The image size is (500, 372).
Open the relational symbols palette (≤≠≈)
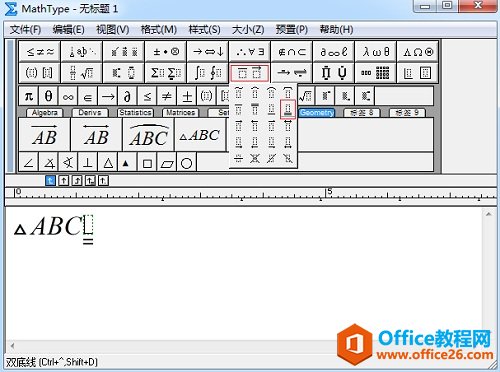click(x=40, y=52)
